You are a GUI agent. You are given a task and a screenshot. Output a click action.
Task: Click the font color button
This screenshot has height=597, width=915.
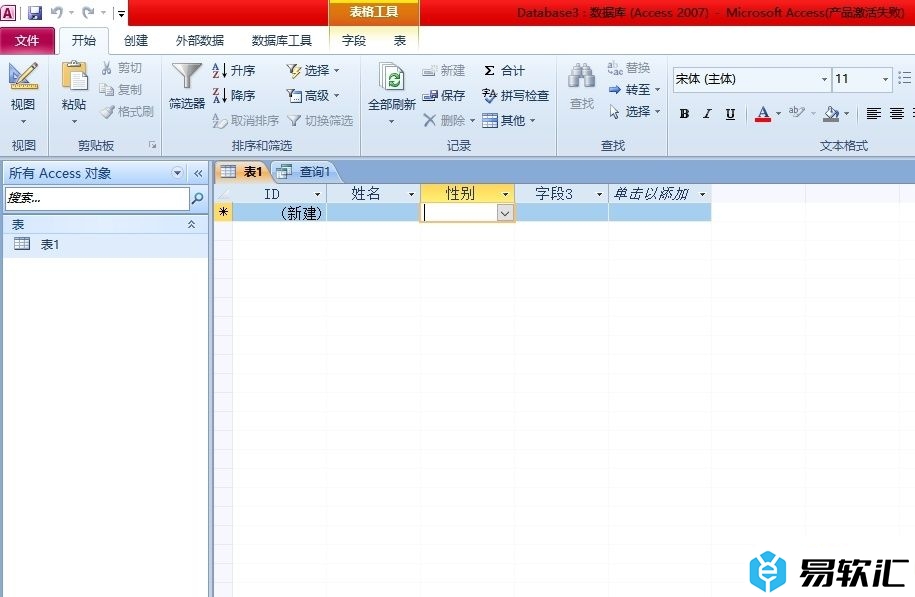pyautogui.click(x=763, y=114)
